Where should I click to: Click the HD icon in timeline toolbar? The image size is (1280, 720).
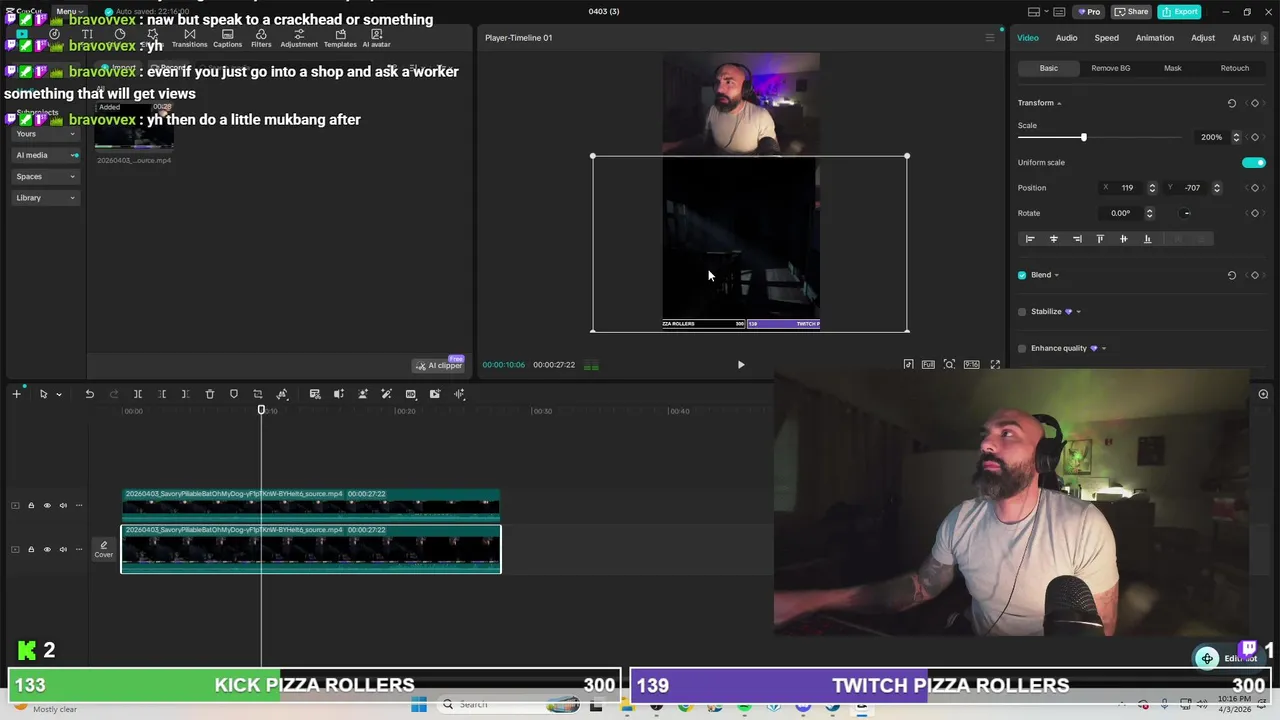coord(411,394)
